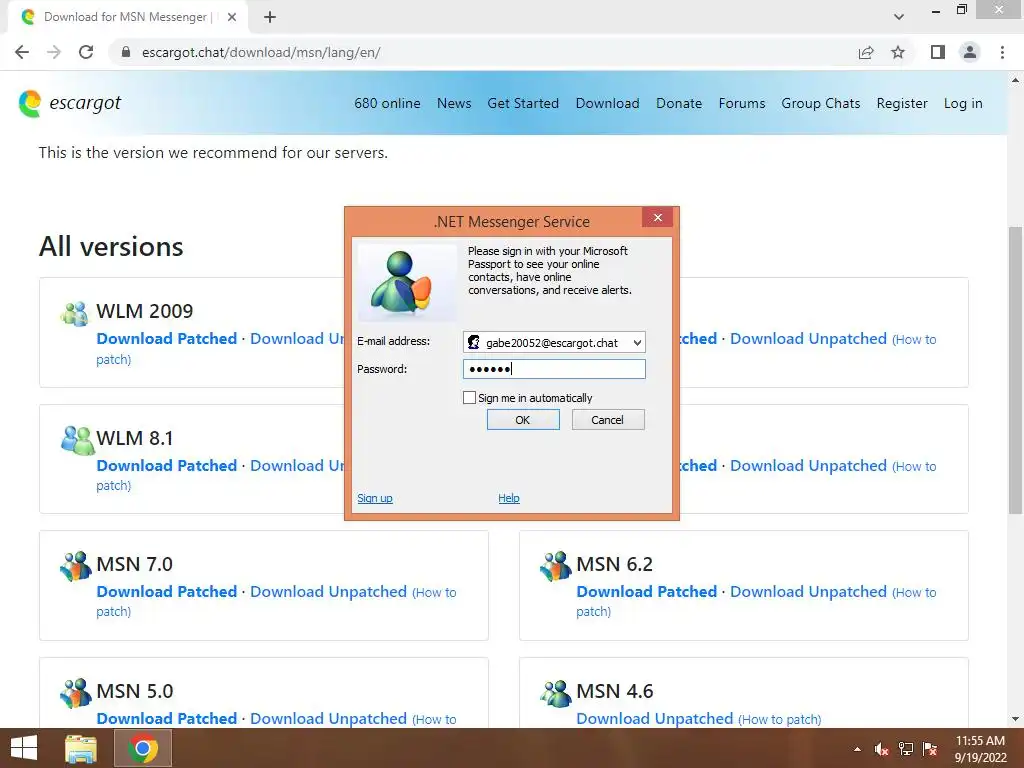Download Unpatched MSN 6.2
The height and width of the screenshot is (768, 1024).
tap(808, 592)
